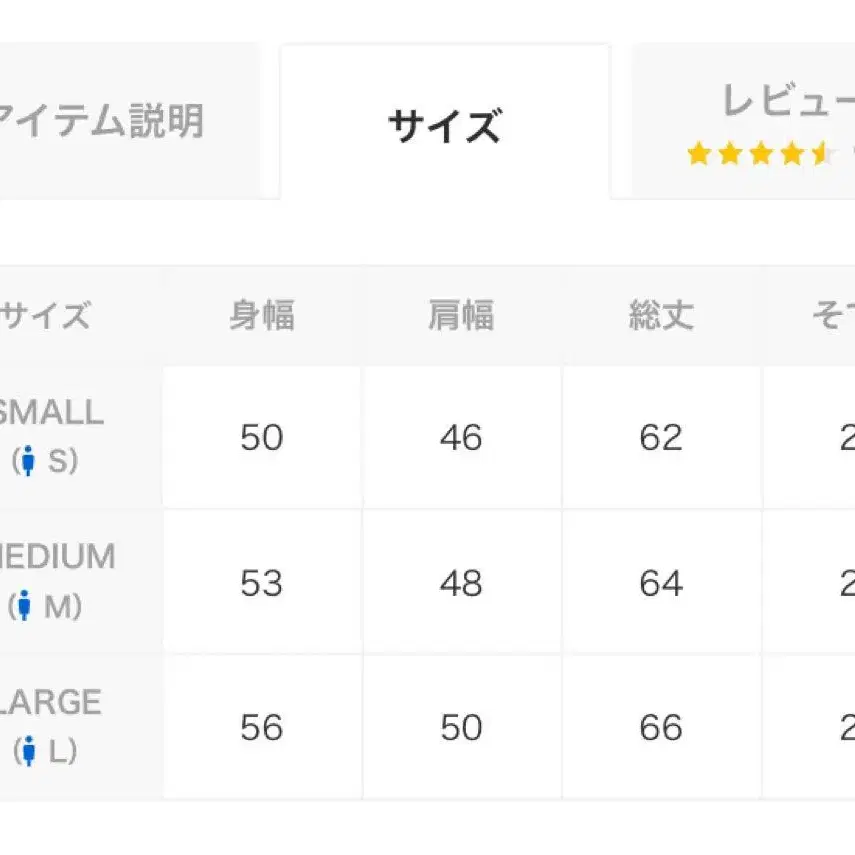This screenshot has height=855, width=855.
Task: Click the 身幅 column header
Action: (262, 315)
